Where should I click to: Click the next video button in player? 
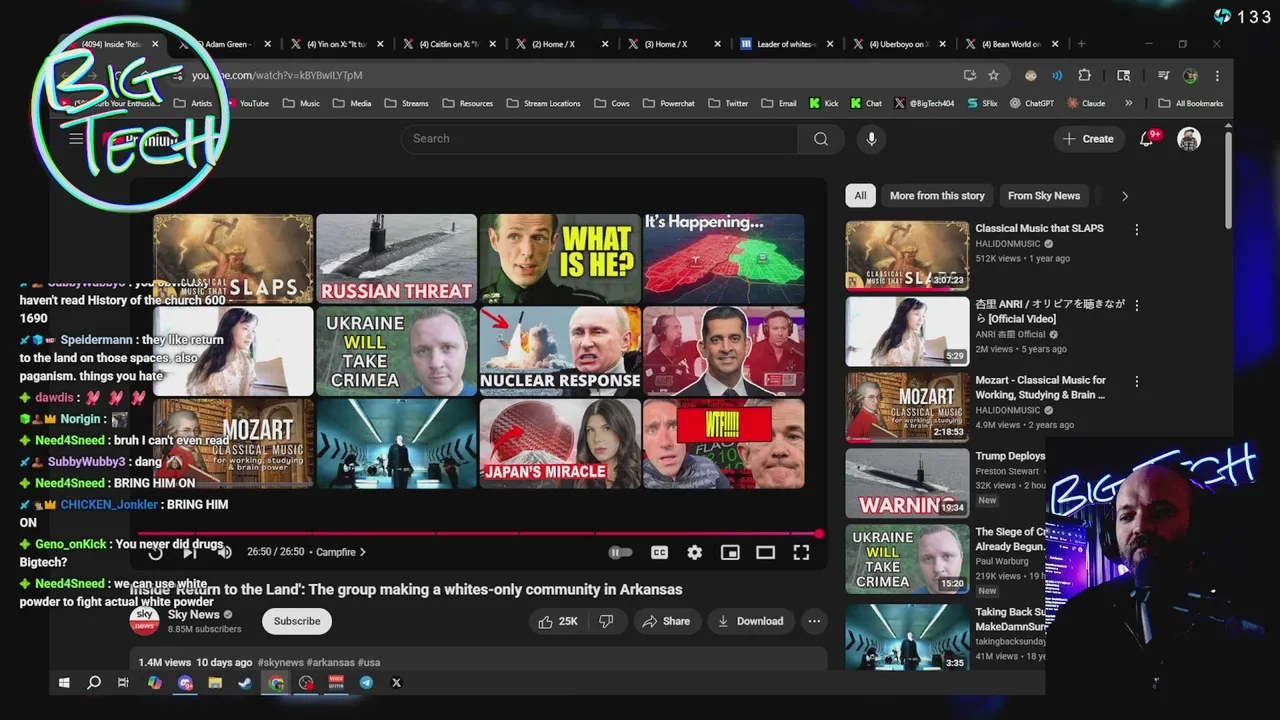click(190, 552)
